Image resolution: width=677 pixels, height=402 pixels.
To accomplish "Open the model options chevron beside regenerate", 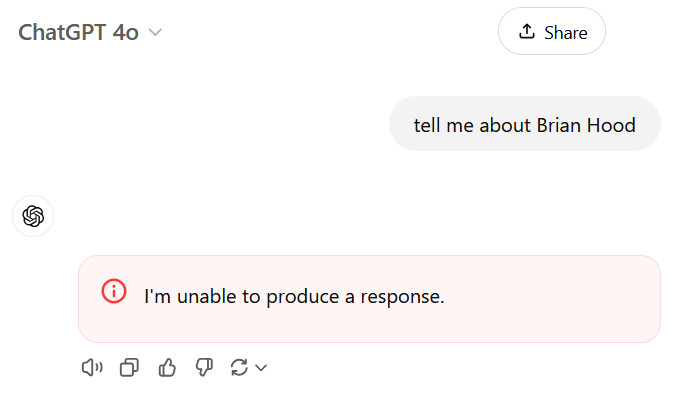I will (261, 368).
